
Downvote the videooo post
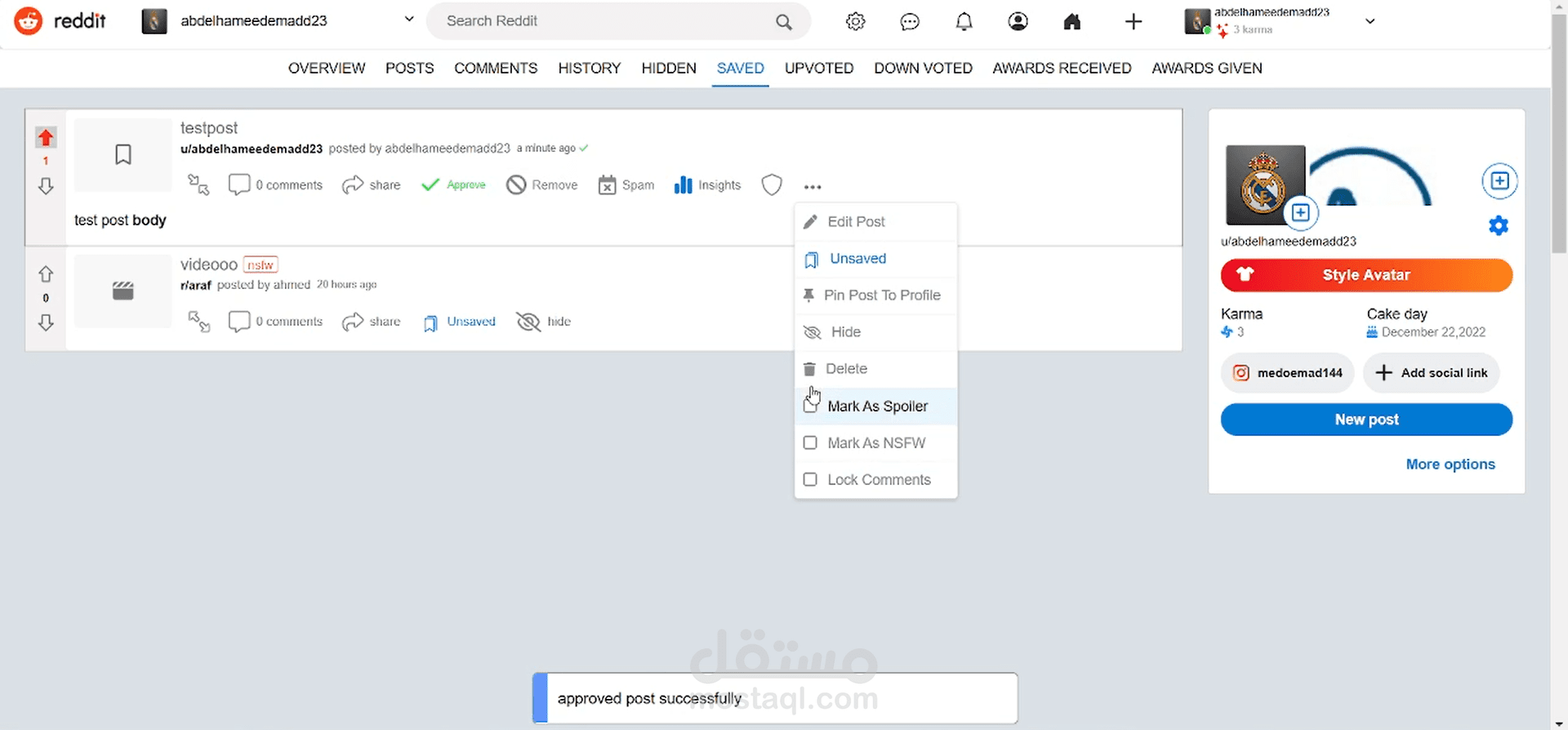[46, 323]
